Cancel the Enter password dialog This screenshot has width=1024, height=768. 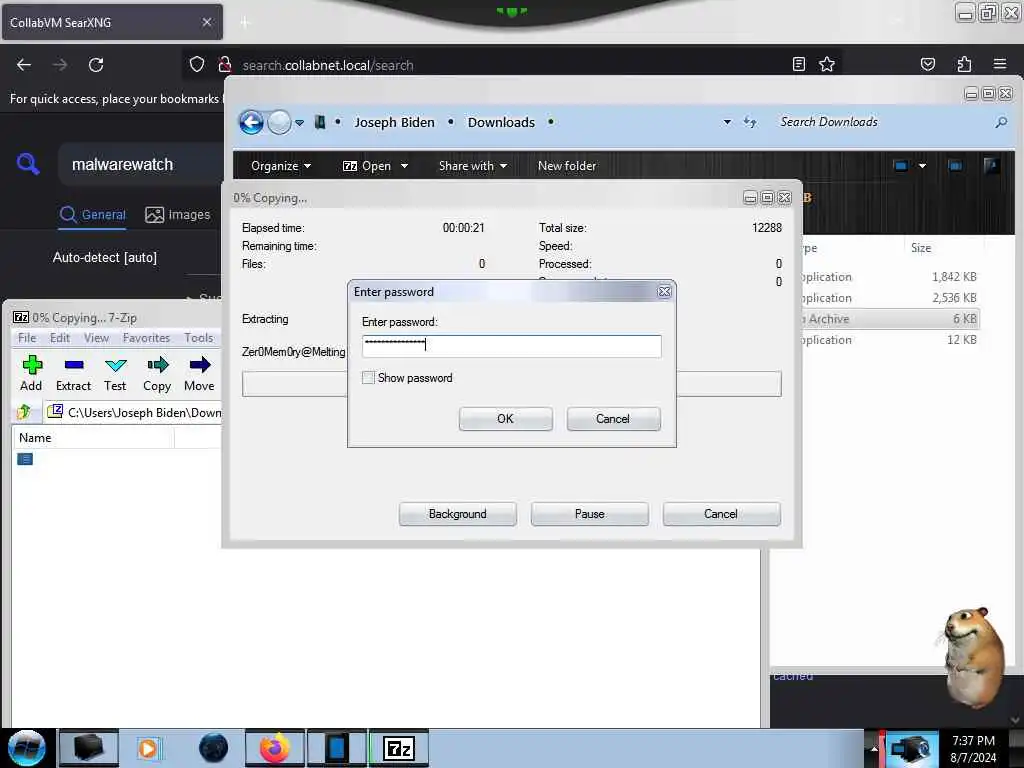tap(613, 419)
